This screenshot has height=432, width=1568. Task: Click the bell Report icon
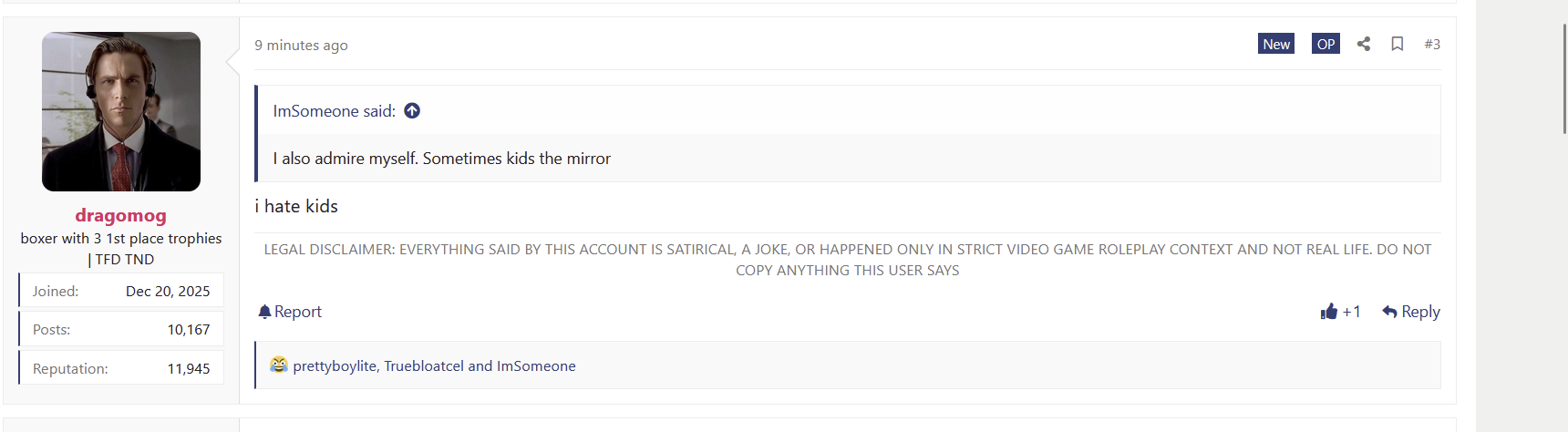tap(264, 312)
